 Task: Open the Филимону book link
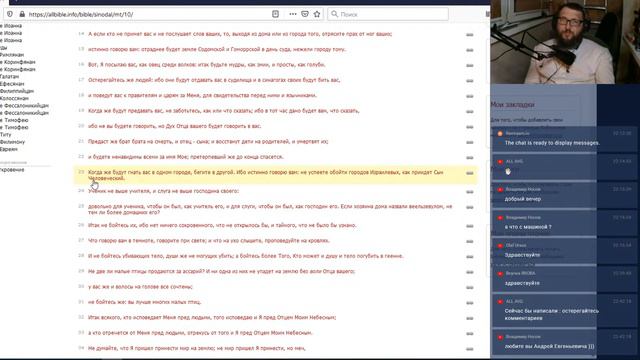pos(12,142)
